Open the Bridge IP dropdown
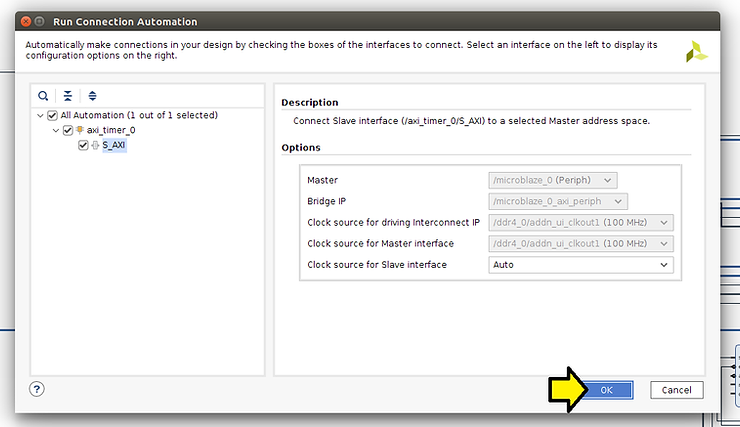The width and height of the screenshot is (740, 427). click(558, 201)
